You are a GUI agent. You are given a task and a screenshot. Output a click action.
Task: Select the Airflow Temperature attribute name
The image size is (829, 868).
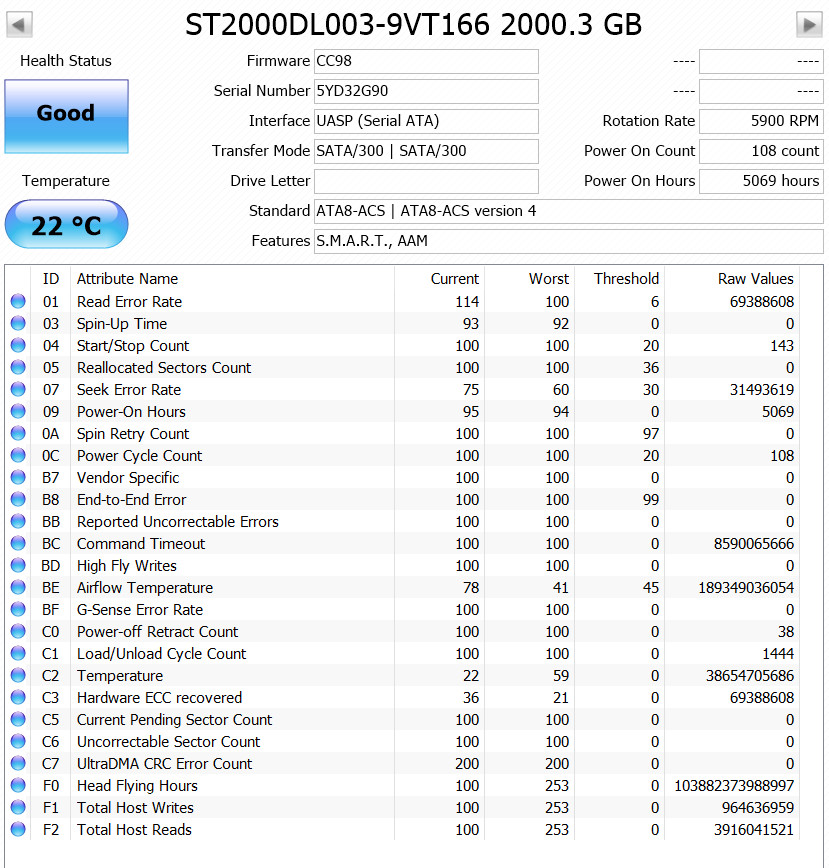pyautogui.click(x=145, y=588)
